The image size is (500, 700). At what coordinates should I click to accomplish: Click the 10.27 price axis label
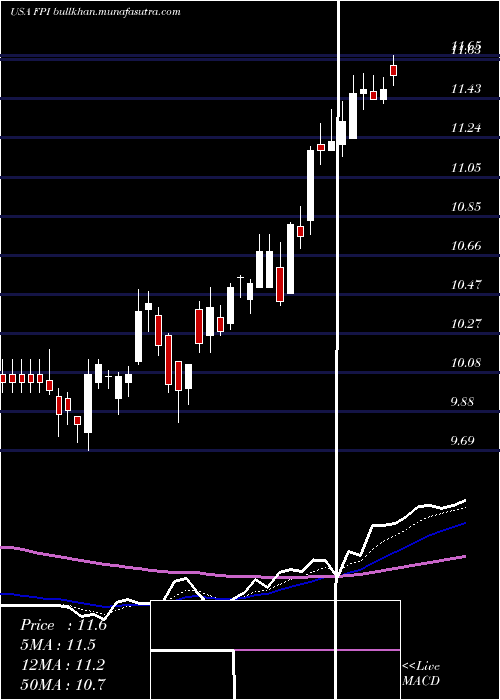466,324
